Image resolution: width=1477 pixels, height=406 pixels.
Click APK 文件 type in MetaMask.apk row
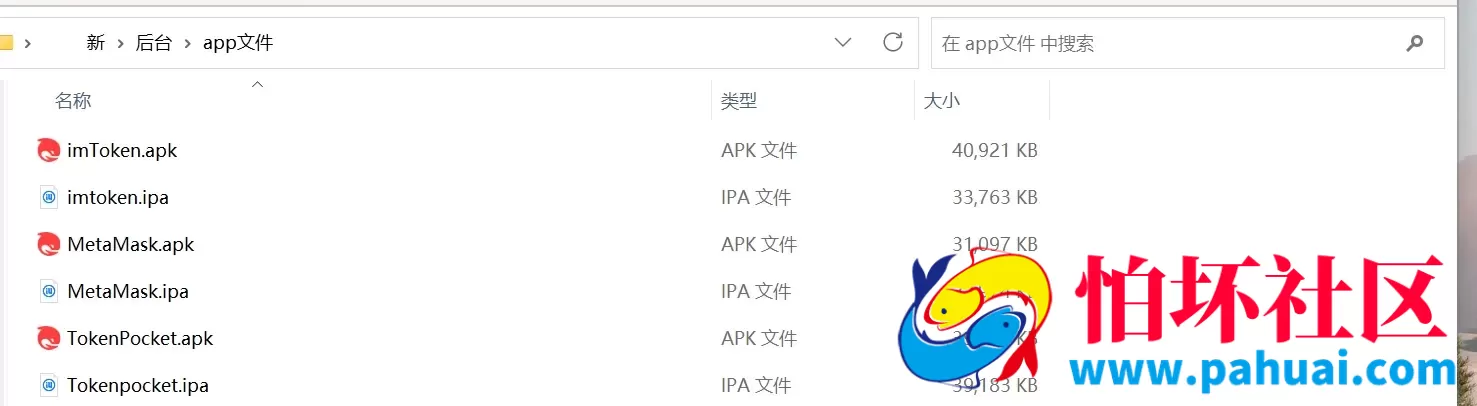click(x=759, y=245)
